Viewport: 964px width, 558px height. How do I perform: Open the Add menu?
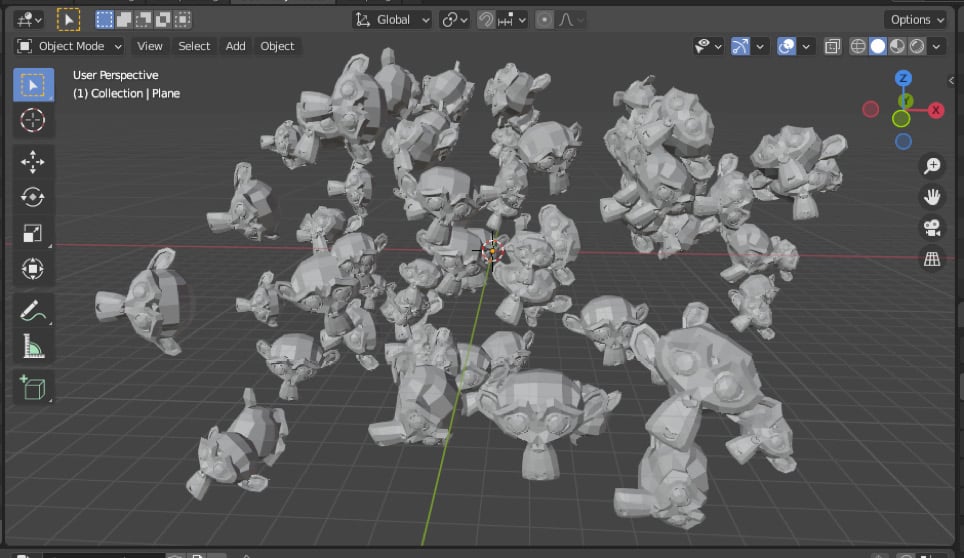point(235,46)
